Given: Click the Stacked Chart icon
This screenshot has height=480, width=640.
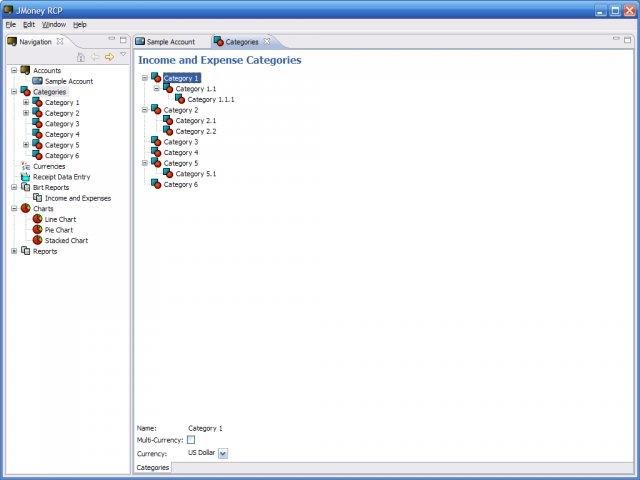Looking at the screenshot, I should [x=38, y=240].
